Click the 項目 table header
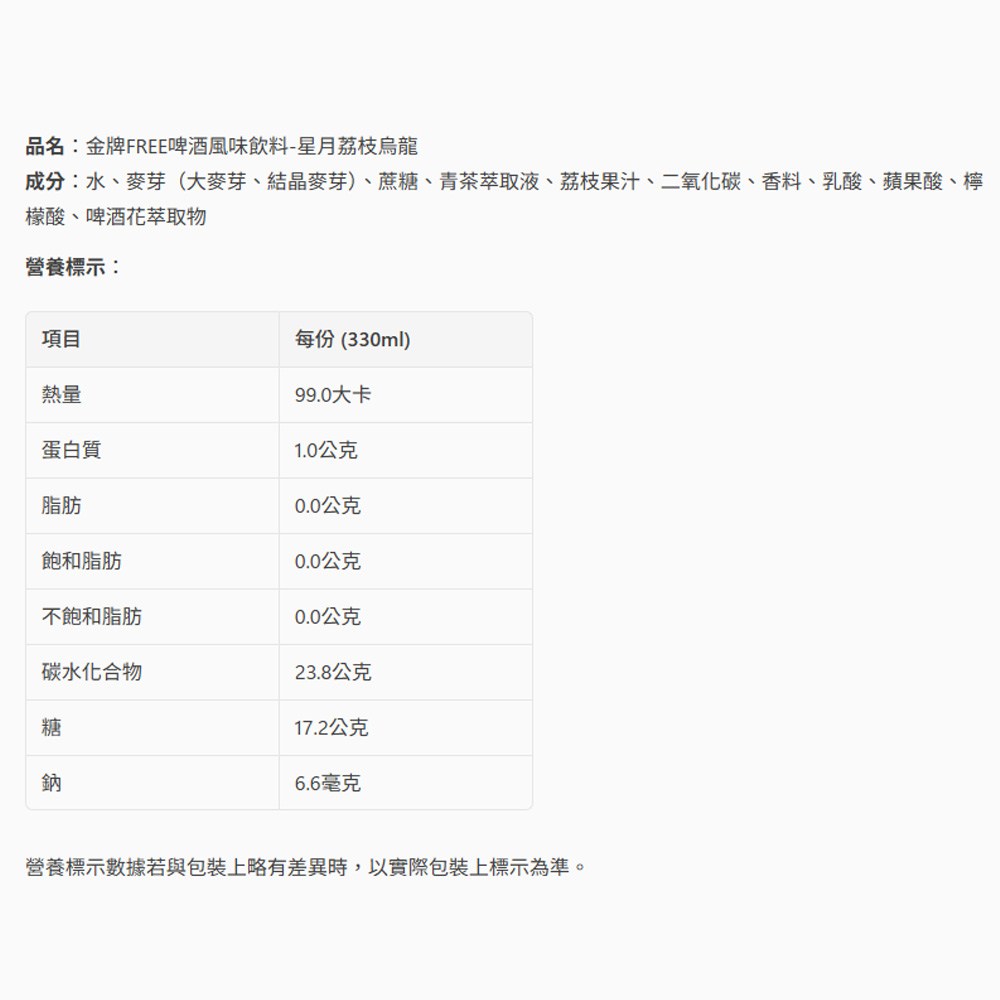Viewport: 1000px width, 1000px height. 62,340
